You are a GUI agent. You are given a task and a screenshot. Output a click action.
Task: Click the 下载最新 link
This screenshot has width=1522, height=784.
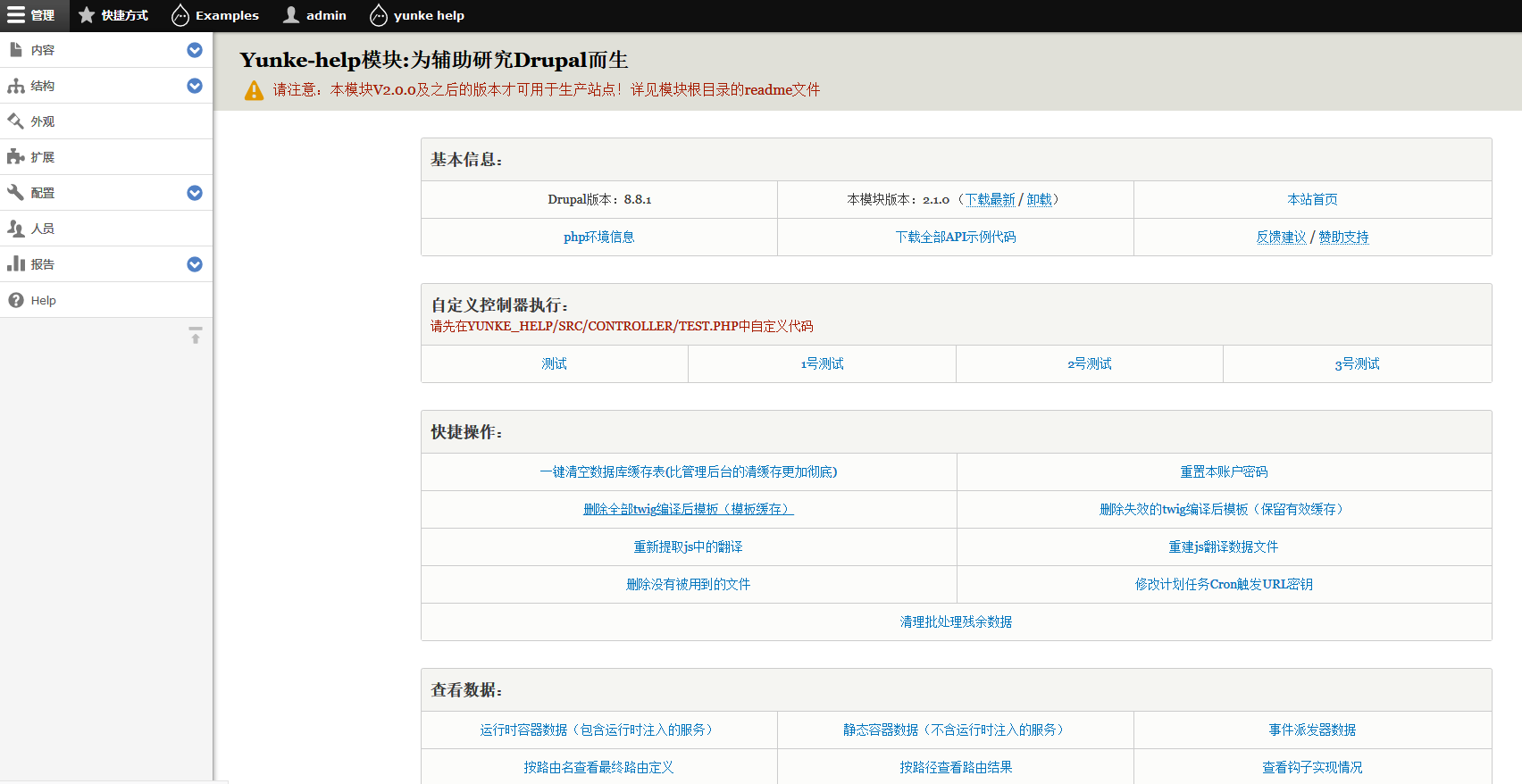click(991, 199)
